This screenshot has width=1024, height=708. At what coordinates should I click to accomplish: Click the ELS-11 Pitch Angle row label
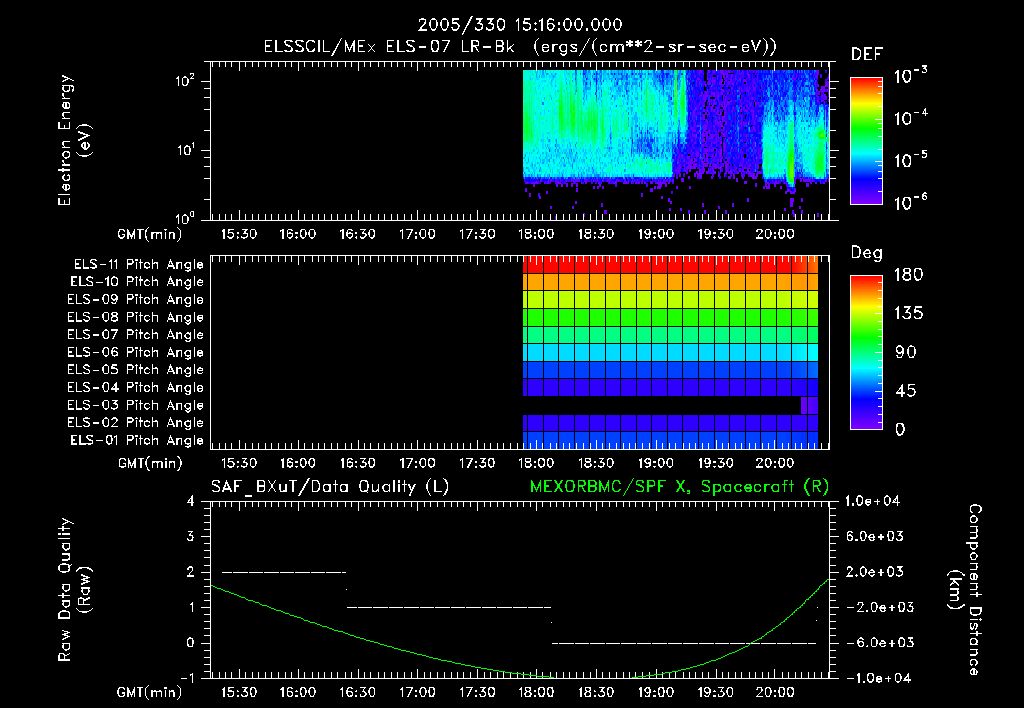tap(138, 265)
